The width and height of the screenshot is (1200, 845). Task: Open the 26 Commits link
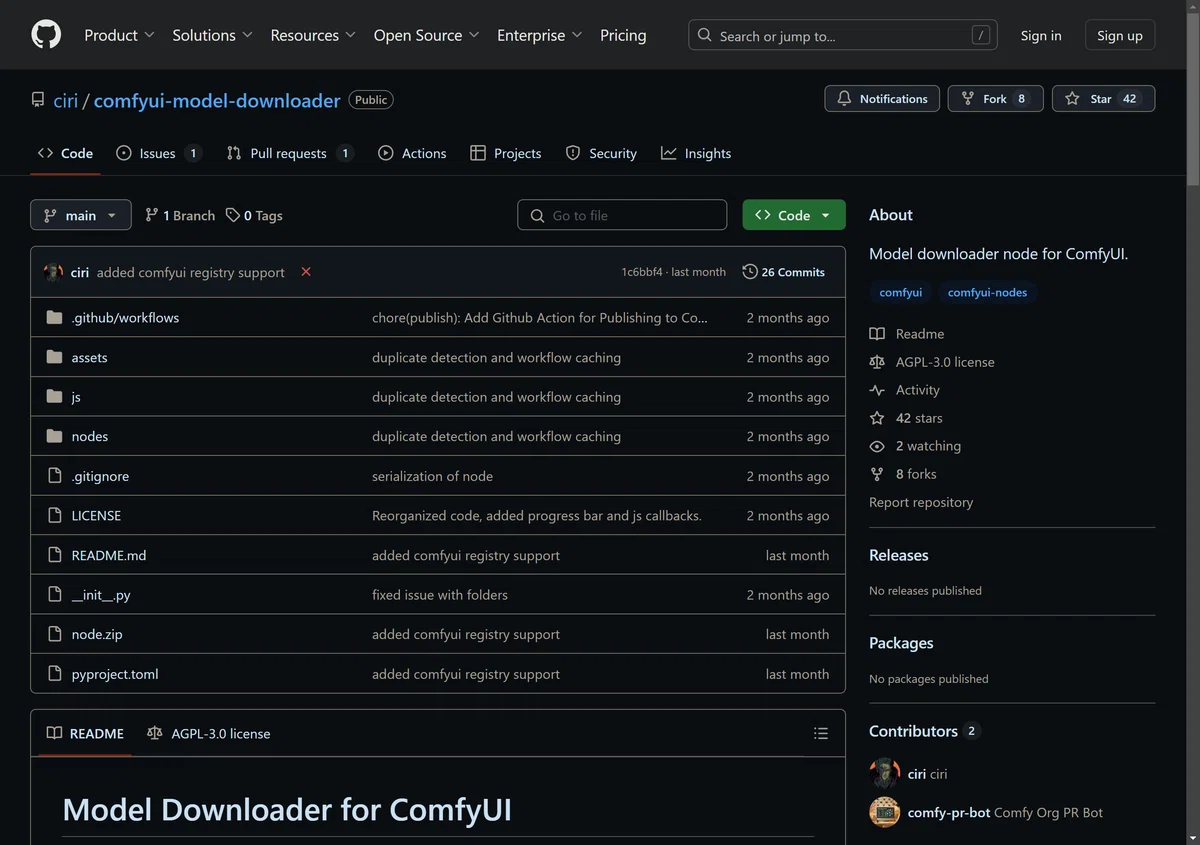[x=784, y=272]
